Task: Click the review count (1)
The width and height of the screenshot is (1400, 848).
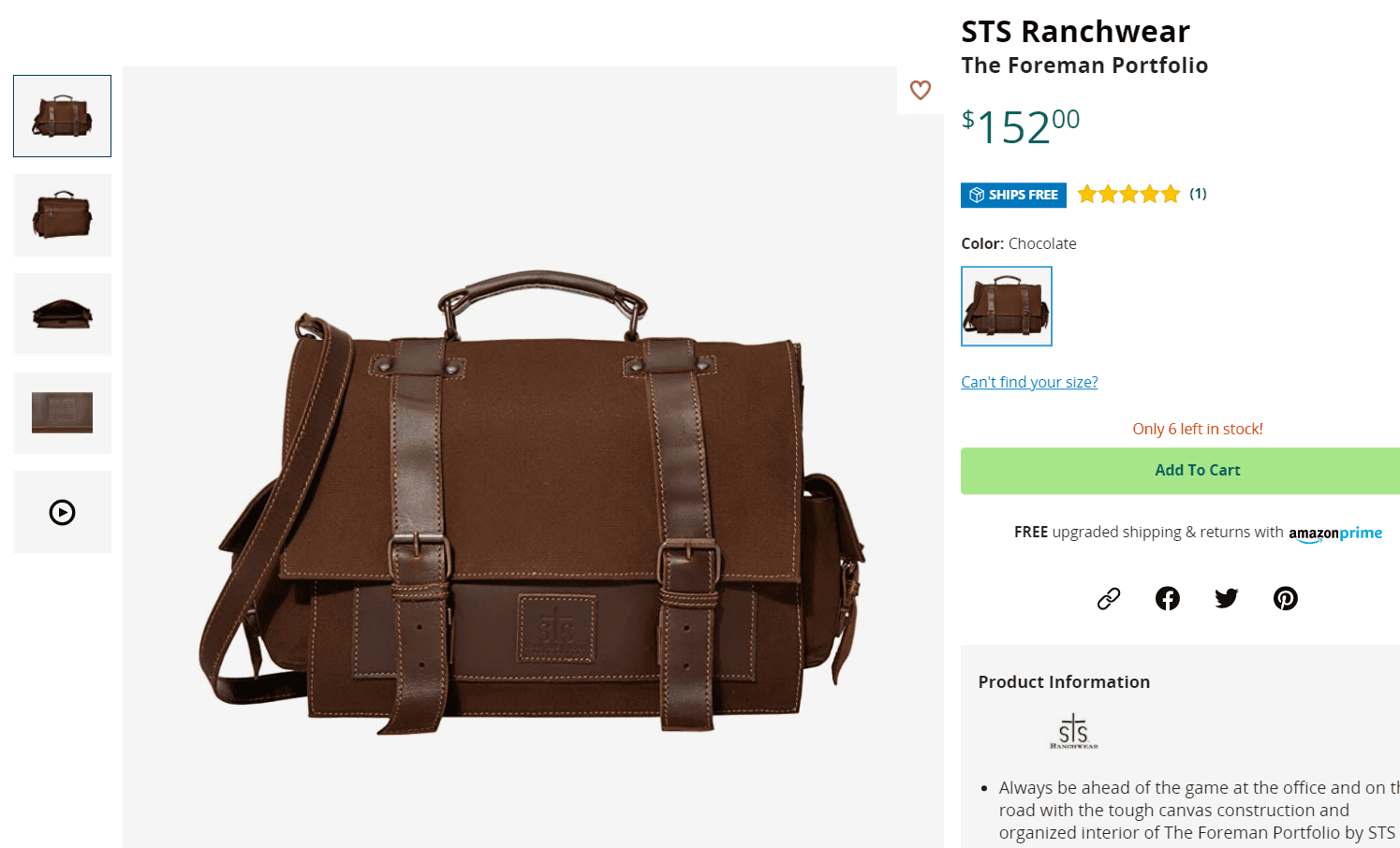Action: (1198, 194)
